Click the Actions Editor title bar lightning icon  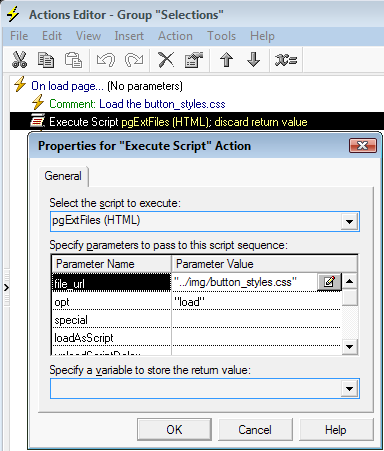coord(13,14)
